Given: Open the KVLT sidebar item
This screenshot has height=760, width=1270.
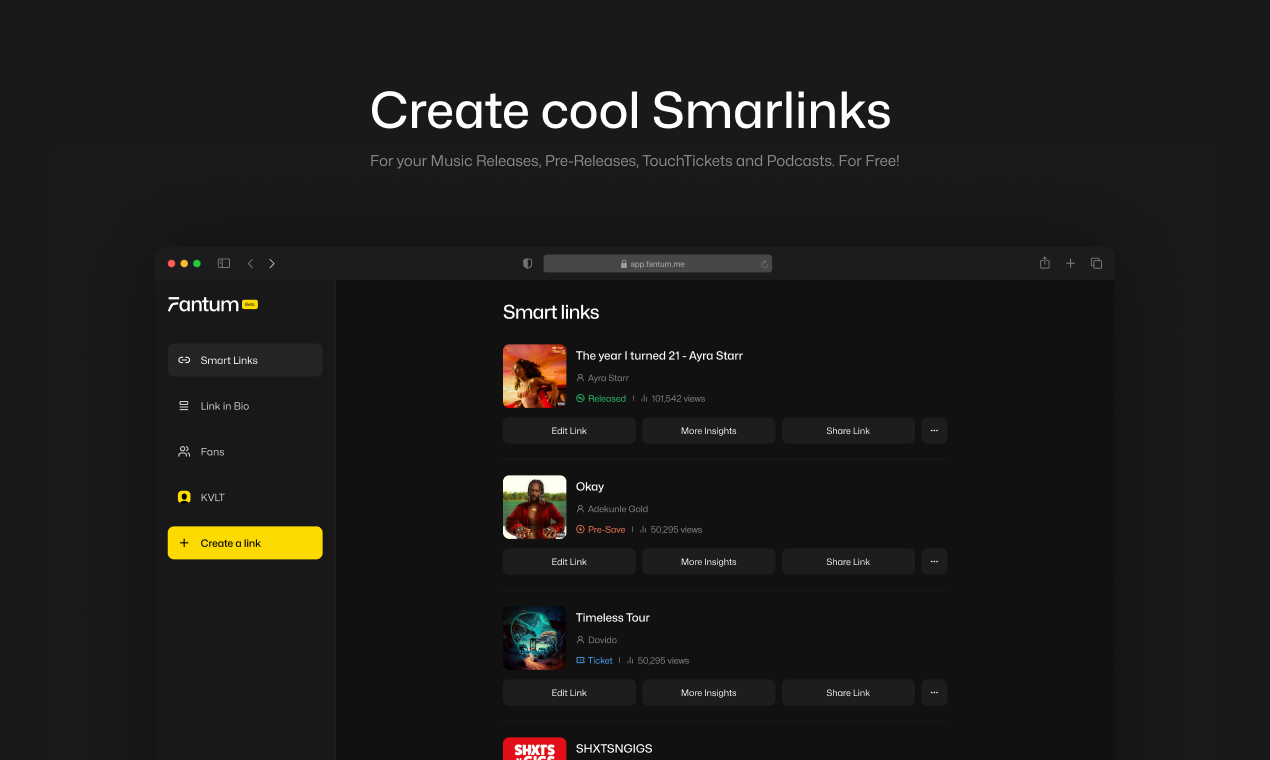Looking at the screenshot, I should [245, 497].
